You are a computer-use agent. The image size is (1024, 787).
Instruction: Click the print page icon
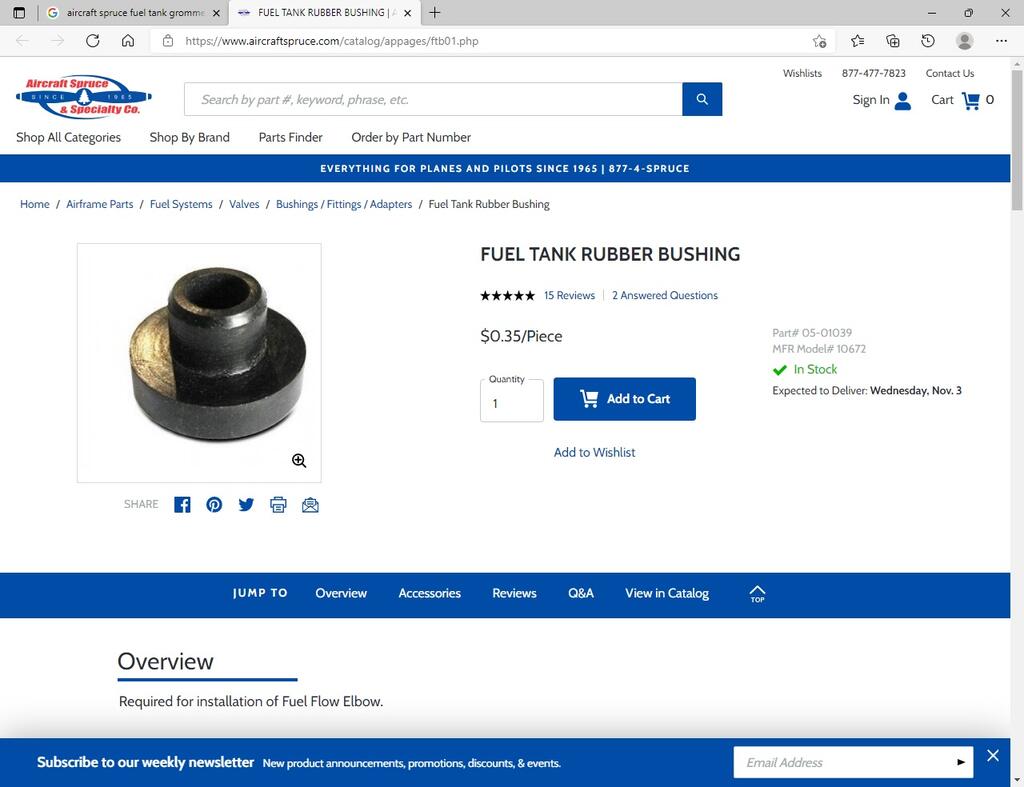pyautogui.click(x=278, y=505)
